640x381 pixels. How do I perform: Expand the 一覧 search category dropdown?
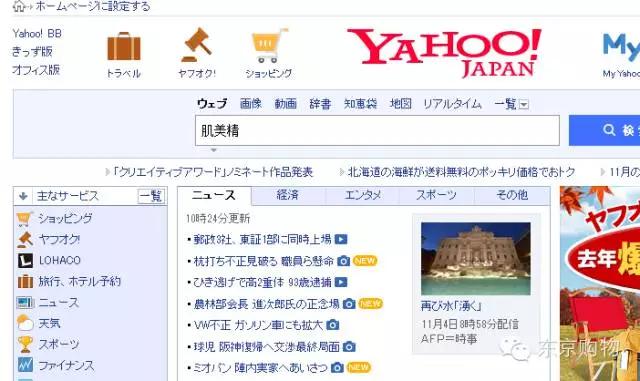coord(524,105)
